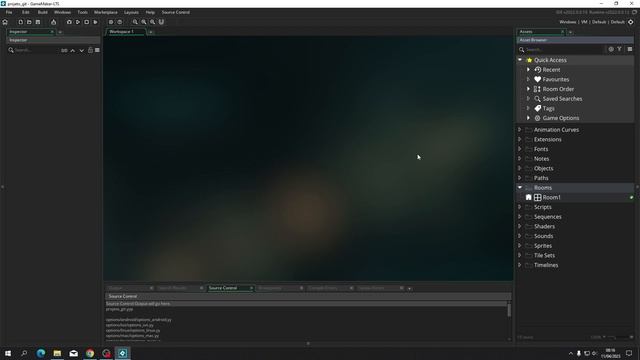Click the Zoom Out magnifier icon
This screenshot has height=360, width=640.
pos(135,22)
